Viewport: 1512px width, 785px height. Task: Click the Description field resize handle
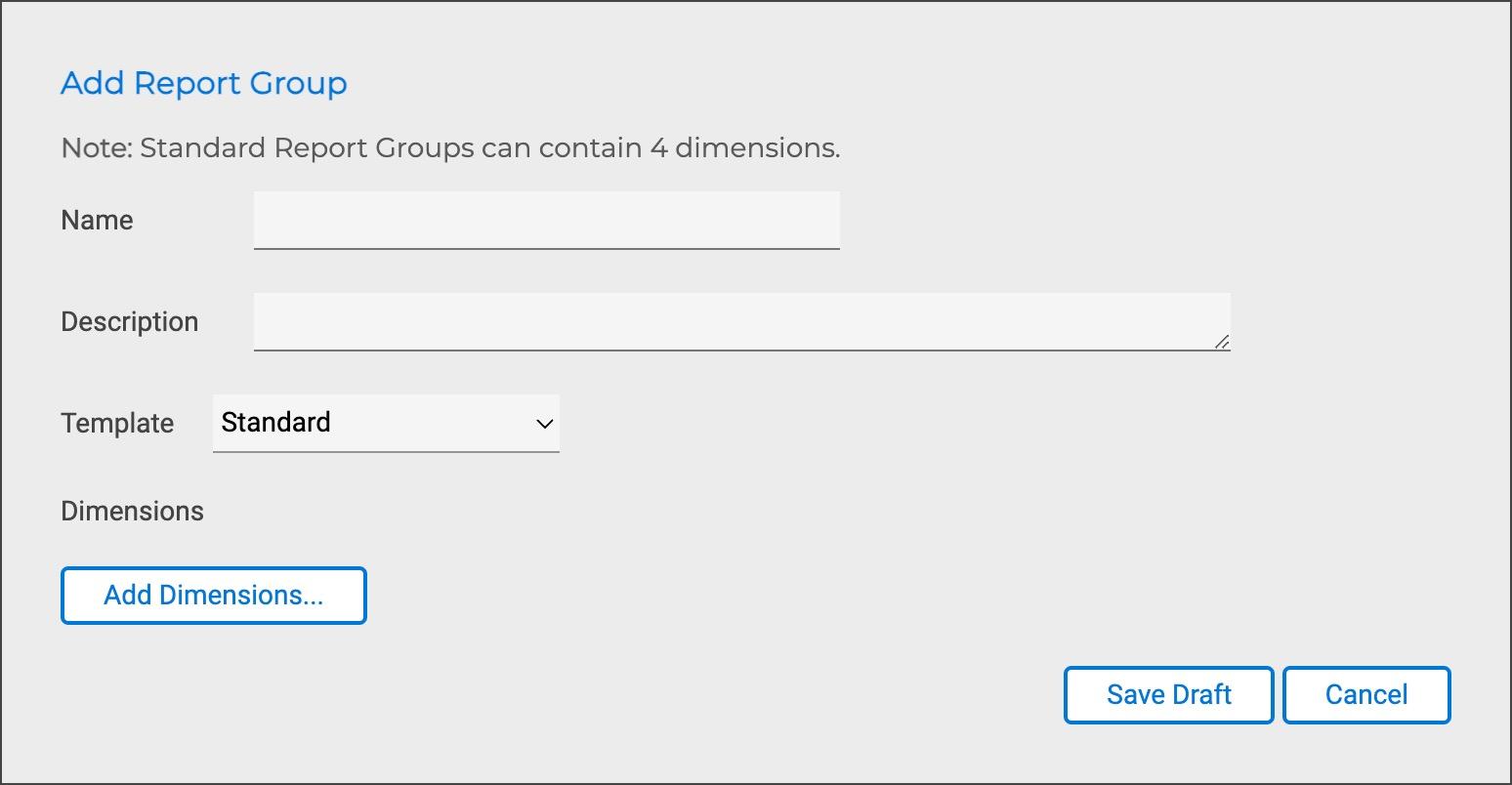point(1222,342)
